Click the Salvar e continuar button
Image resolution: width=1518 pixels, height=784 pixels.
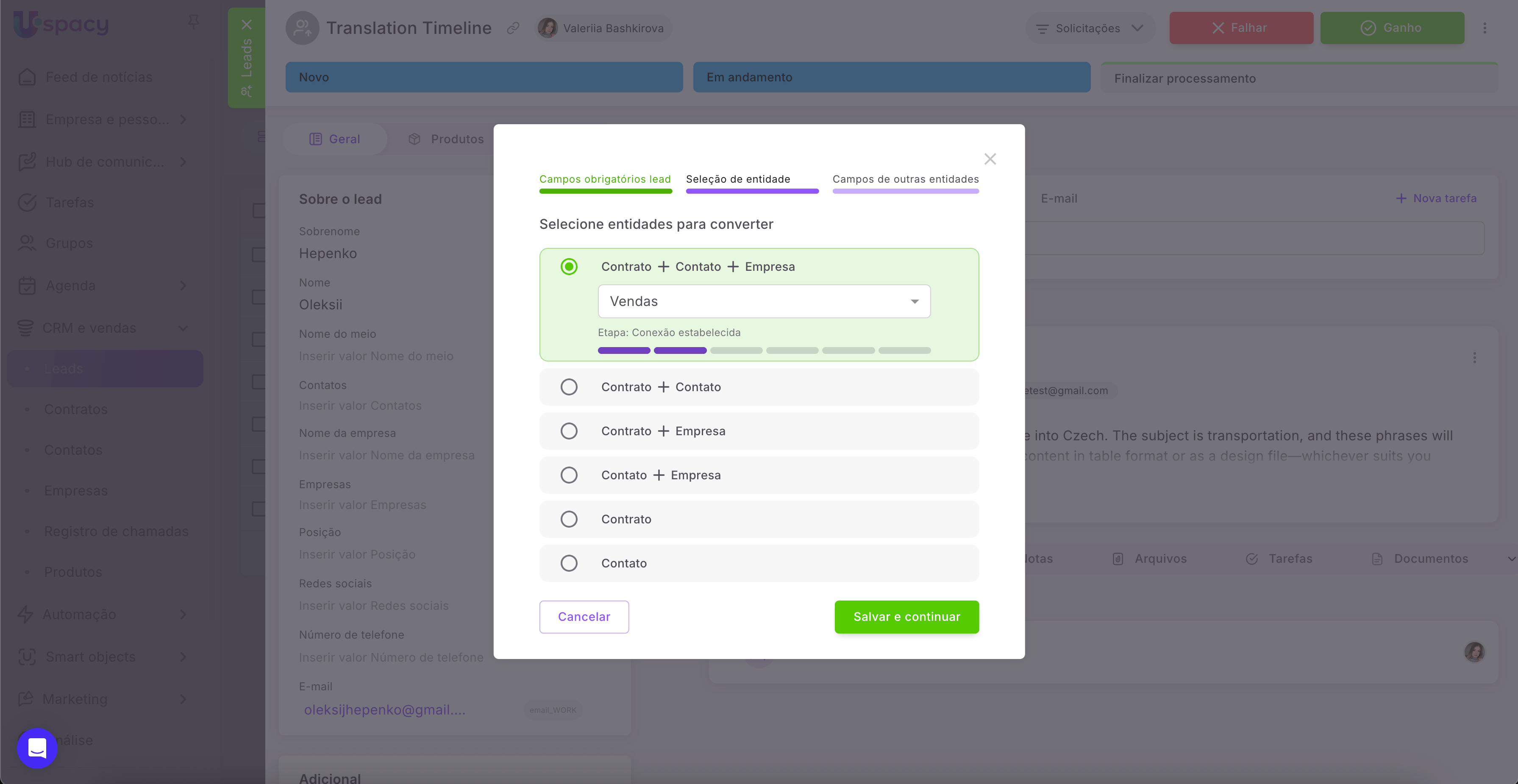pyautogui.click(x=906, y=617)
